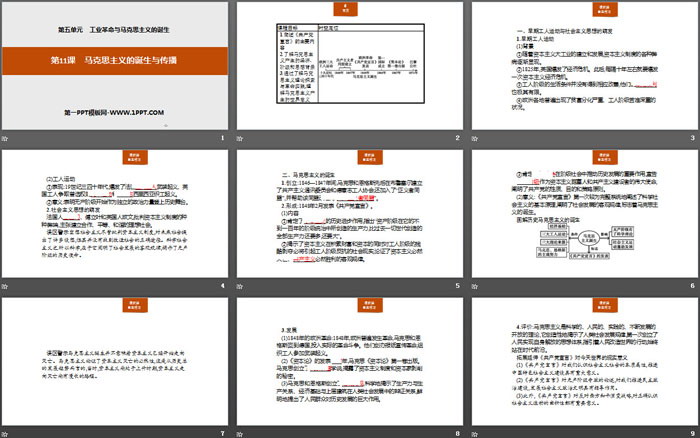Click the animation star icon under slide 7
700x438 pixels.
pyautogui.click(x=5, y=434)
